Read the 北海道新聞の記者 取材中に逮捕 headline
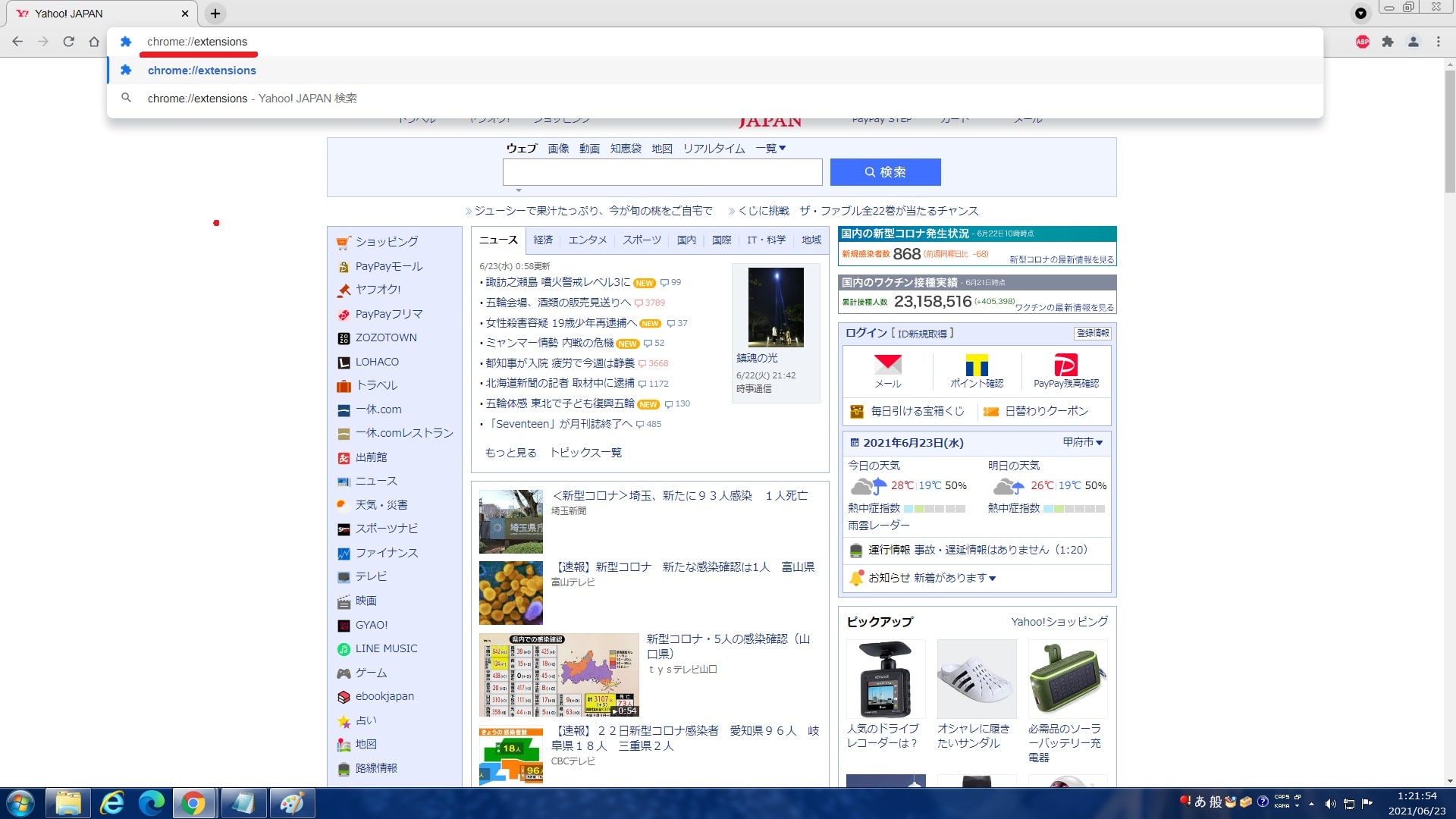The image size is (1456, 819). tap(560, 384)
